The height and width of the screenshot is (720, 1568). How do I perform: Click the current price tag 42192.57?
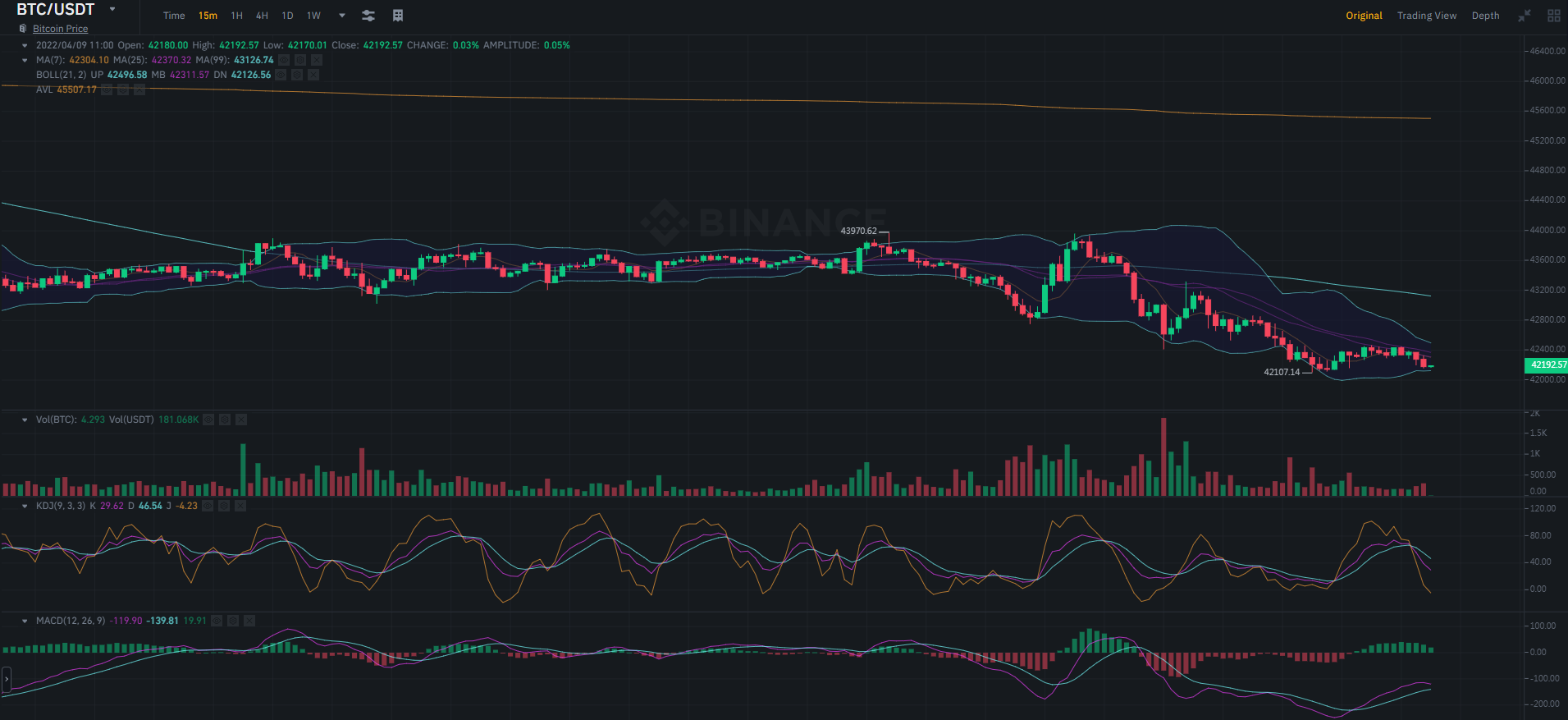[x=1547, y=365]
